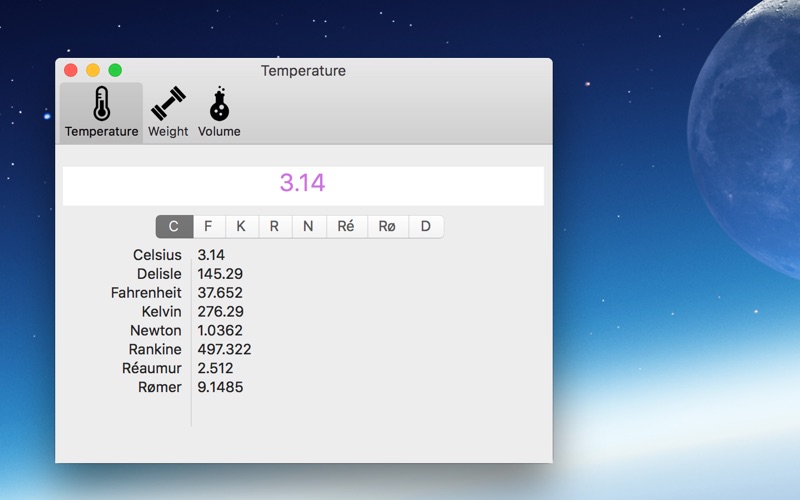
Task: Select the value 145.29
Action: [220, 273]
